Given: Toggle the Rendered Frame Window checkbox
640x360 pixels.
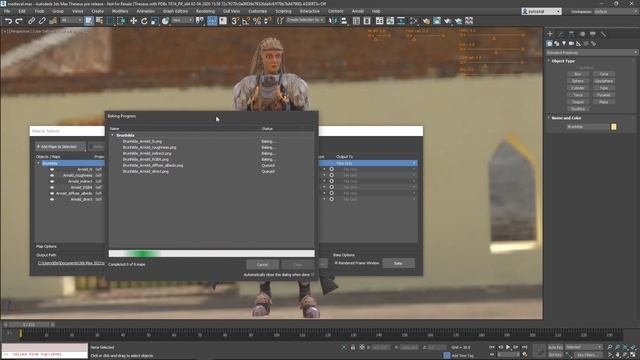Looking at the screenshot, I should (336, 263).
